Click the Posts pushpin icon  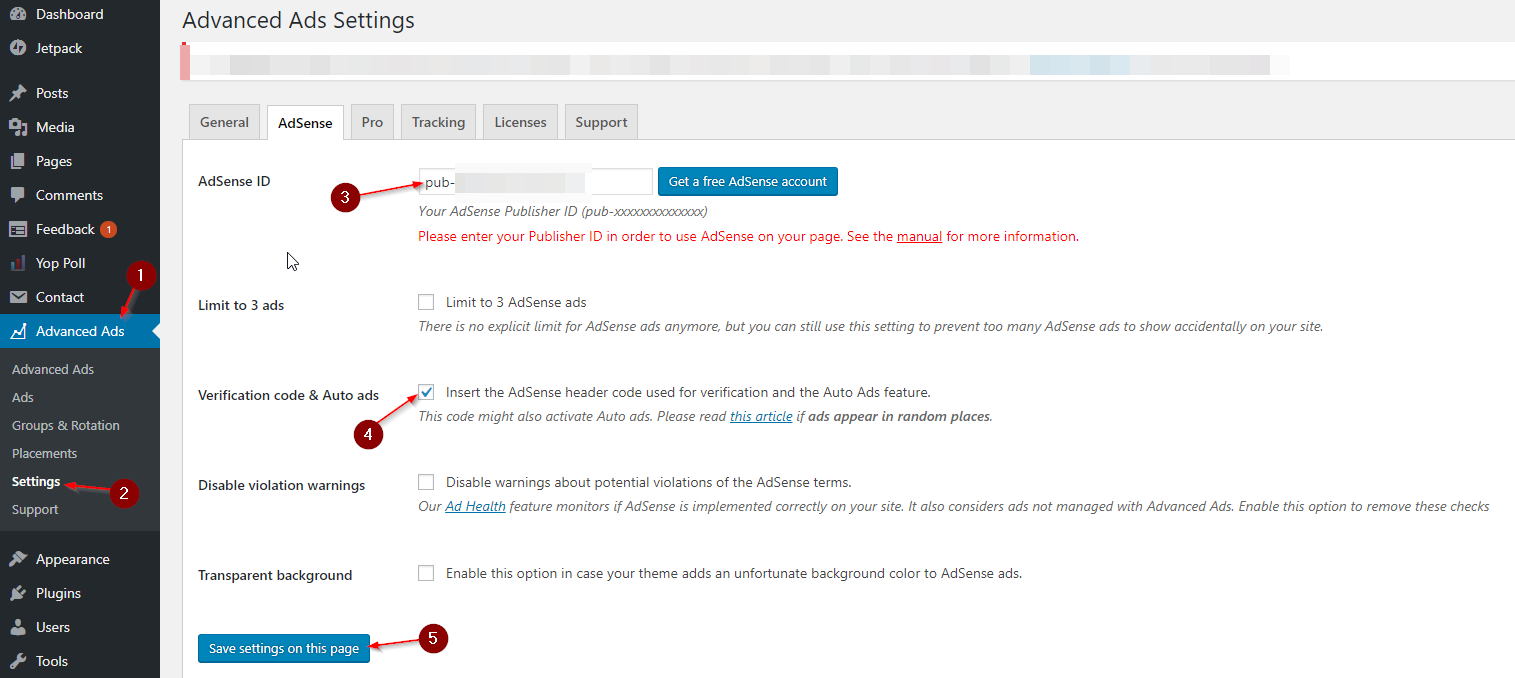pyautogui.click(x=18, y=93)
